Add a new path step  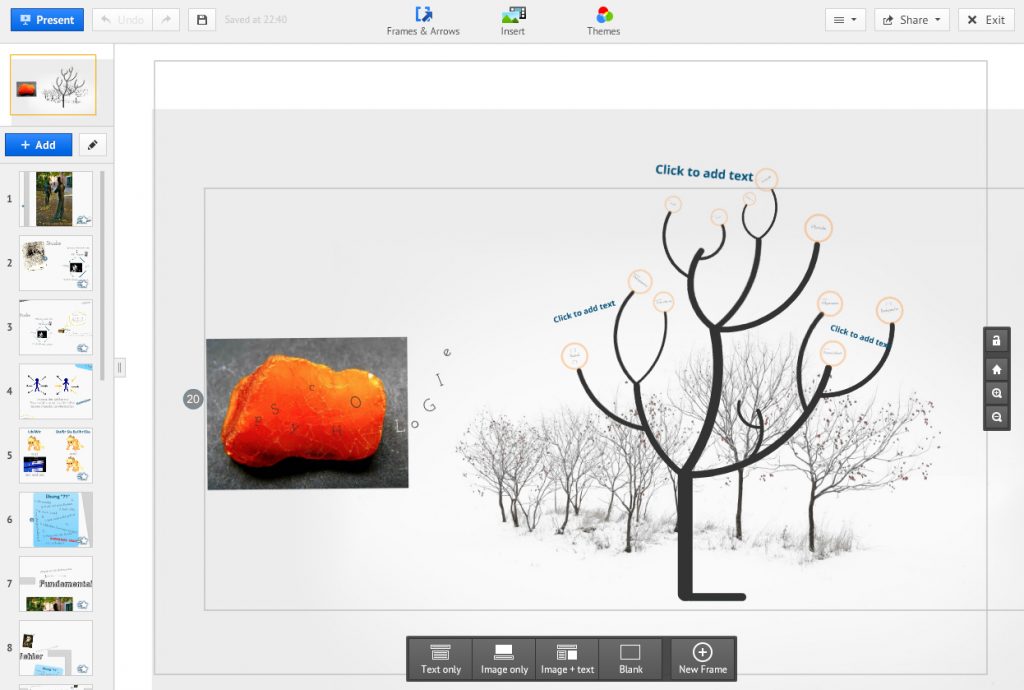coord(39,145)
